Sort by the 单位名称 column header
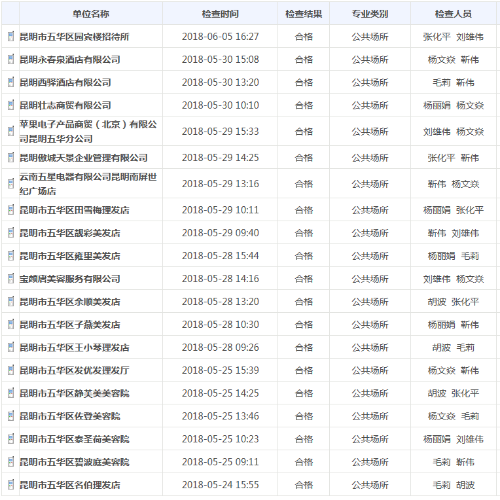Screen dimensions: 500x500 (x=91, y=14)
